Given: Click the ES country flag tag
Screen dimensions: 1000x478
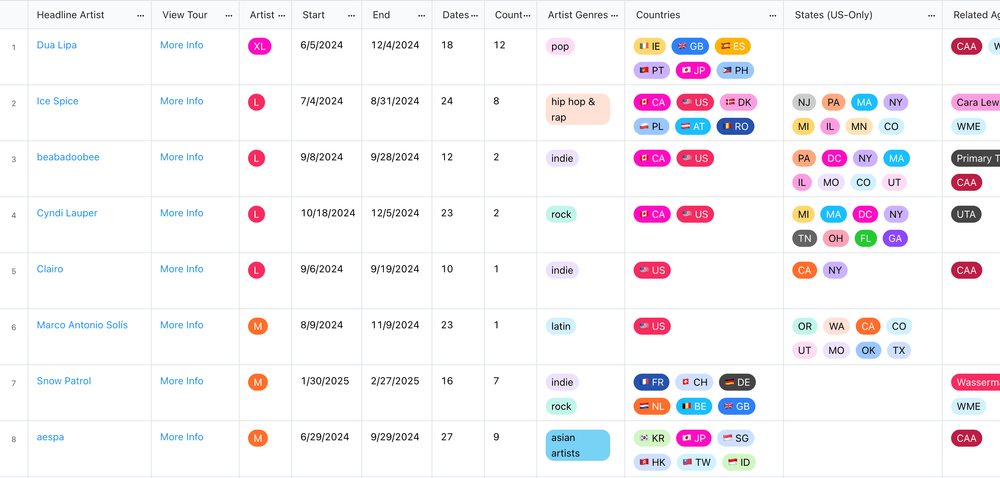Looking at the screenshot, I should (733, 47).
